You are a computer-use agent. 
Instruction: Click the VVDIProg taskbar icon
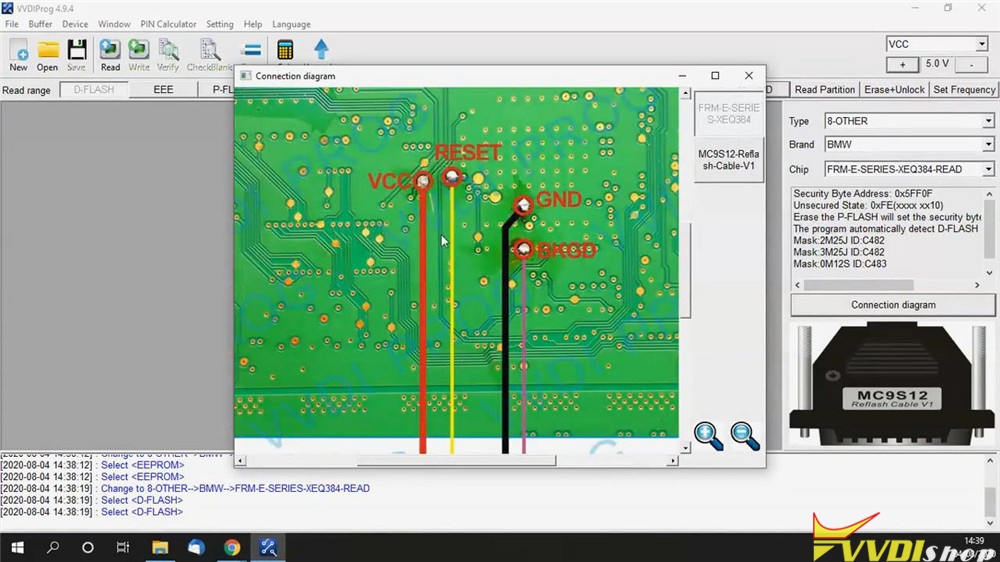pyautogui.click(x=268, y=547)
